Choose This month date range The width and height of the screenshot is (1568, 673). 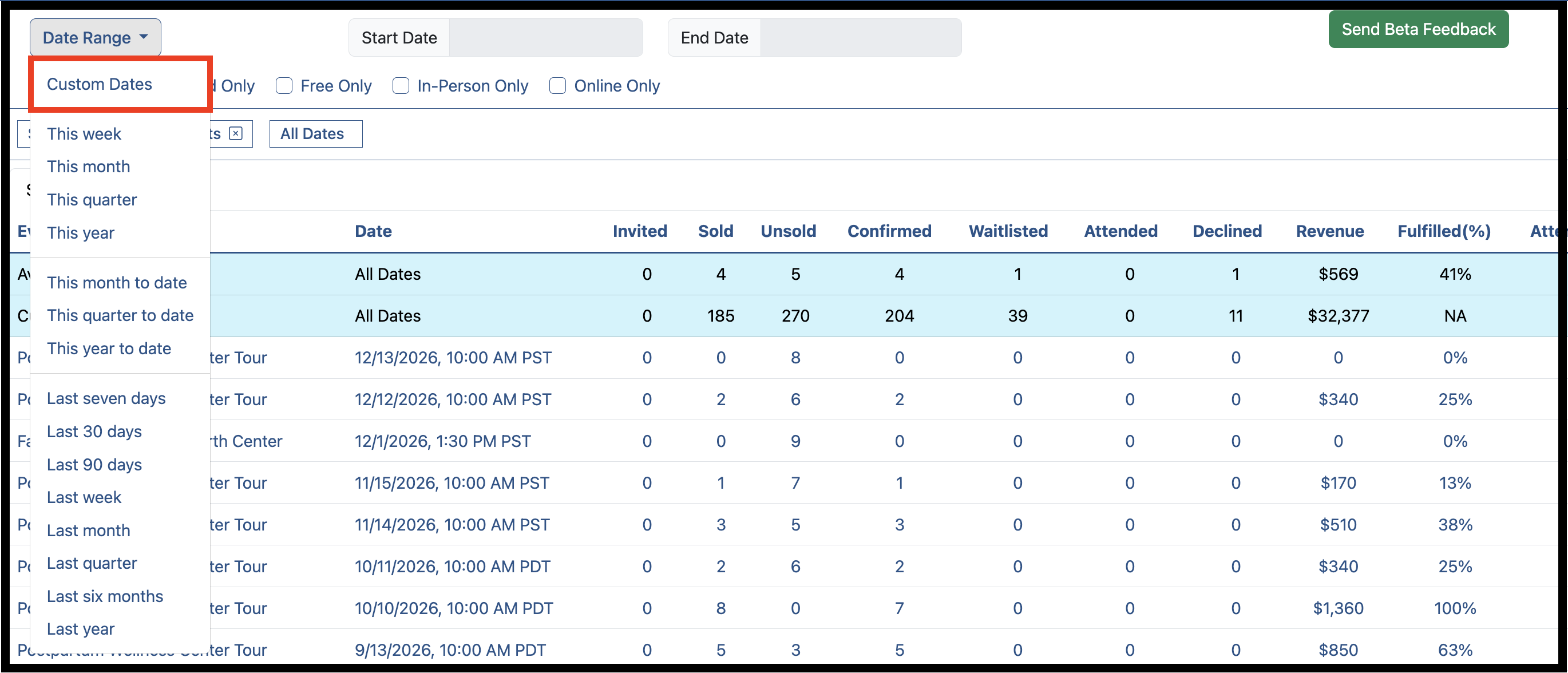click(x=88, y=167)
